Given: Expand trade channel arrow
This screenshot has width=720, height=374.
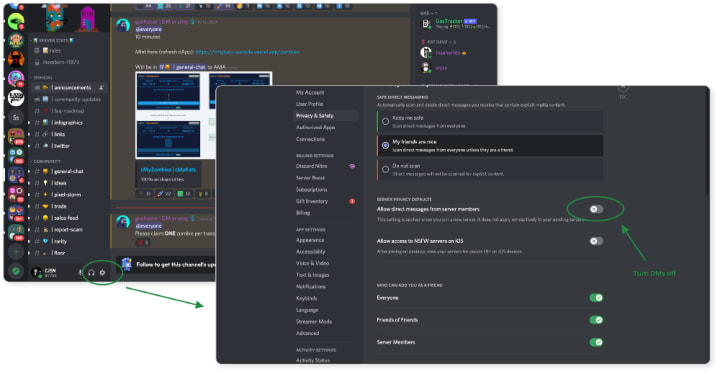Looking at the screenshot, I should (29, 206).
